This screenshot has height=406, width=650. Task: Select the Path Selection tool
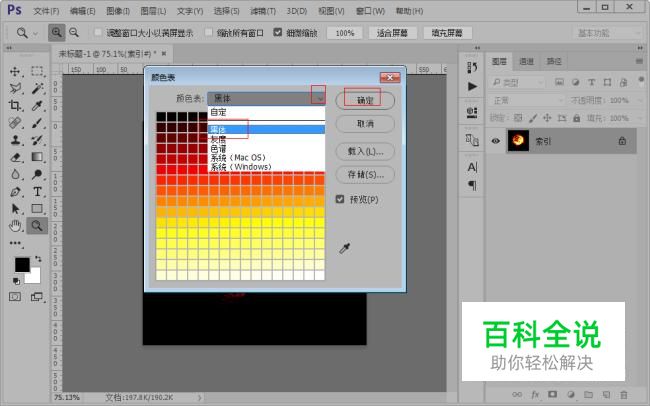[x=15, y=209]
